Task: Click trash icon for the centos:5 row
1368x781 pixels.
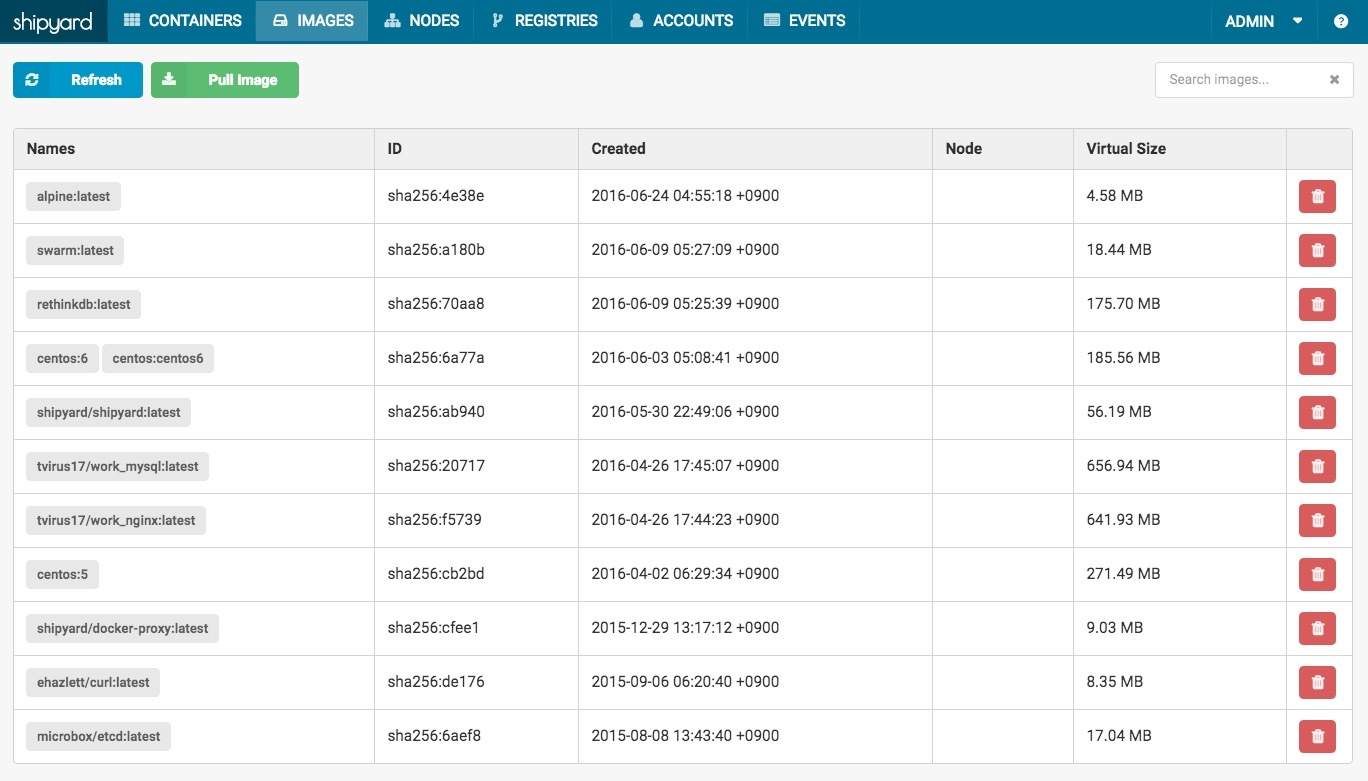Action: pos(1316,574)
